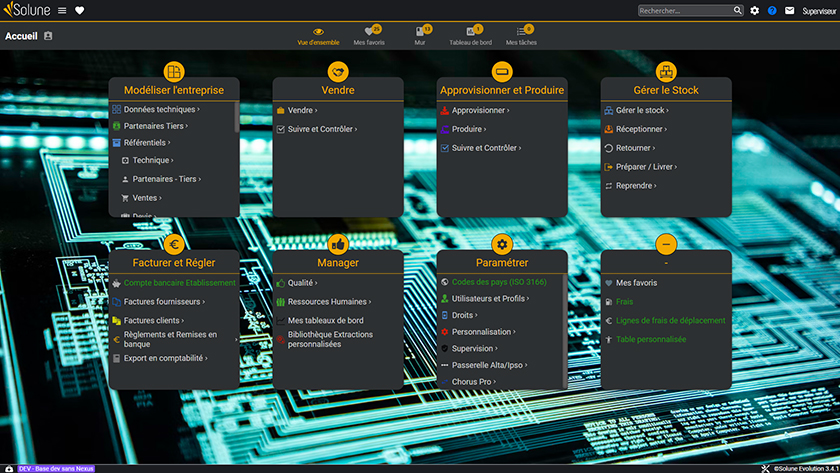Image resolution: width=840 pixels, height=473 pixels.
Task: Open the mail envelope icon in header
Action: [789, 10]
